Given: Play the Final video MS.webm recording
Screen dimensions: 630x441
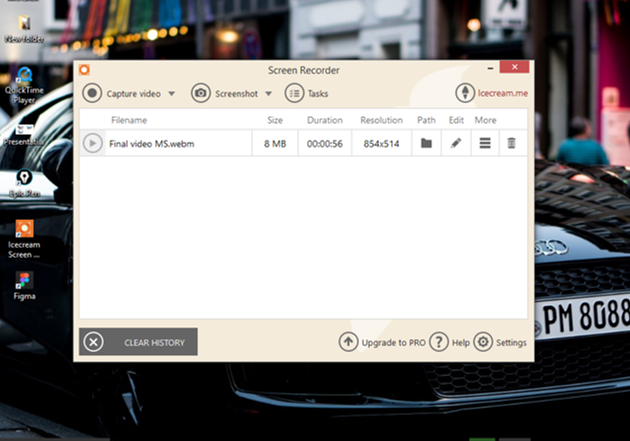Looking at the screenshot, I should pyautogui.click(x=92, y=143).
